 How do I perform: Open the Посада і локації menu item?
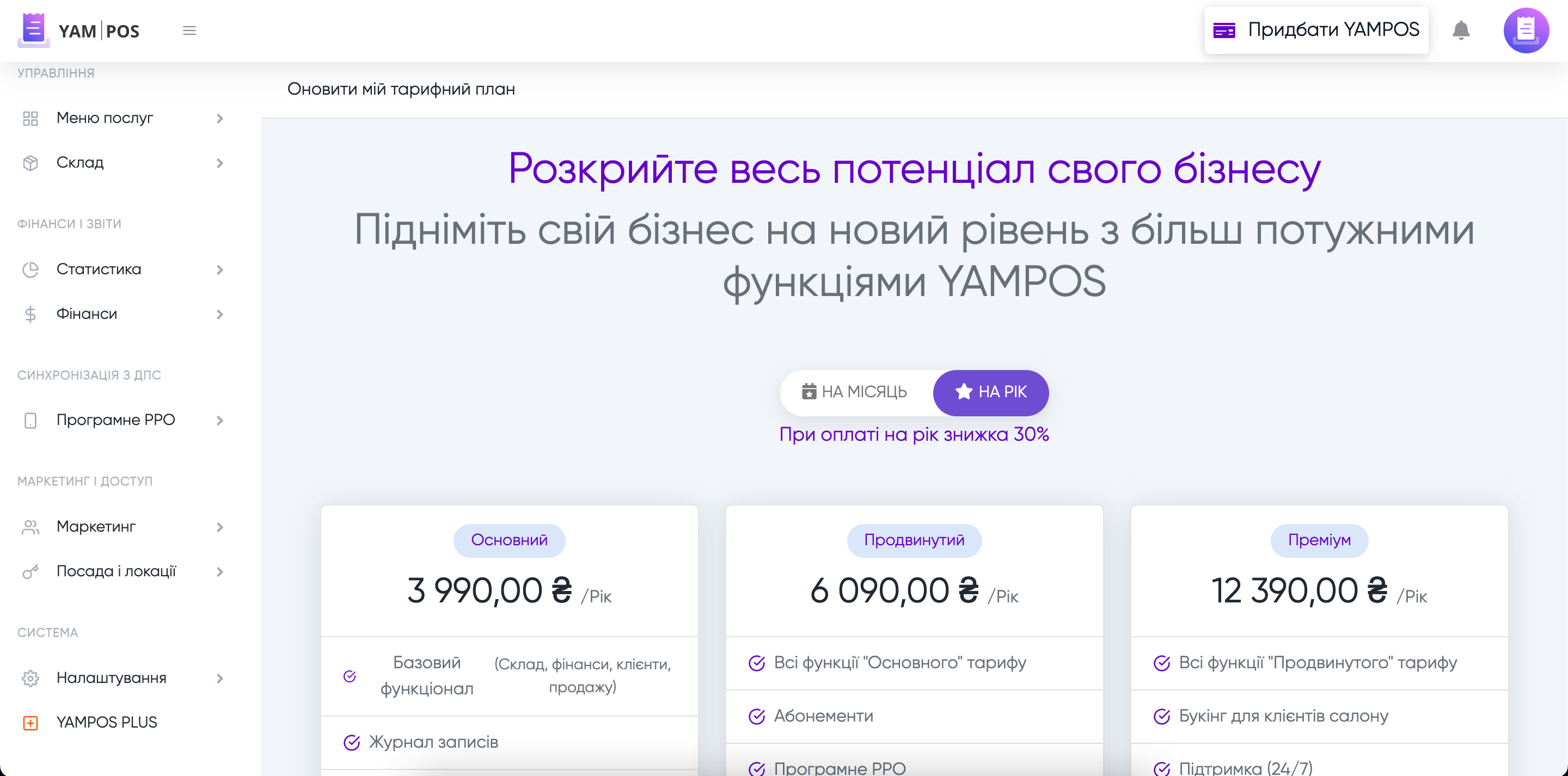pos(117,571)
